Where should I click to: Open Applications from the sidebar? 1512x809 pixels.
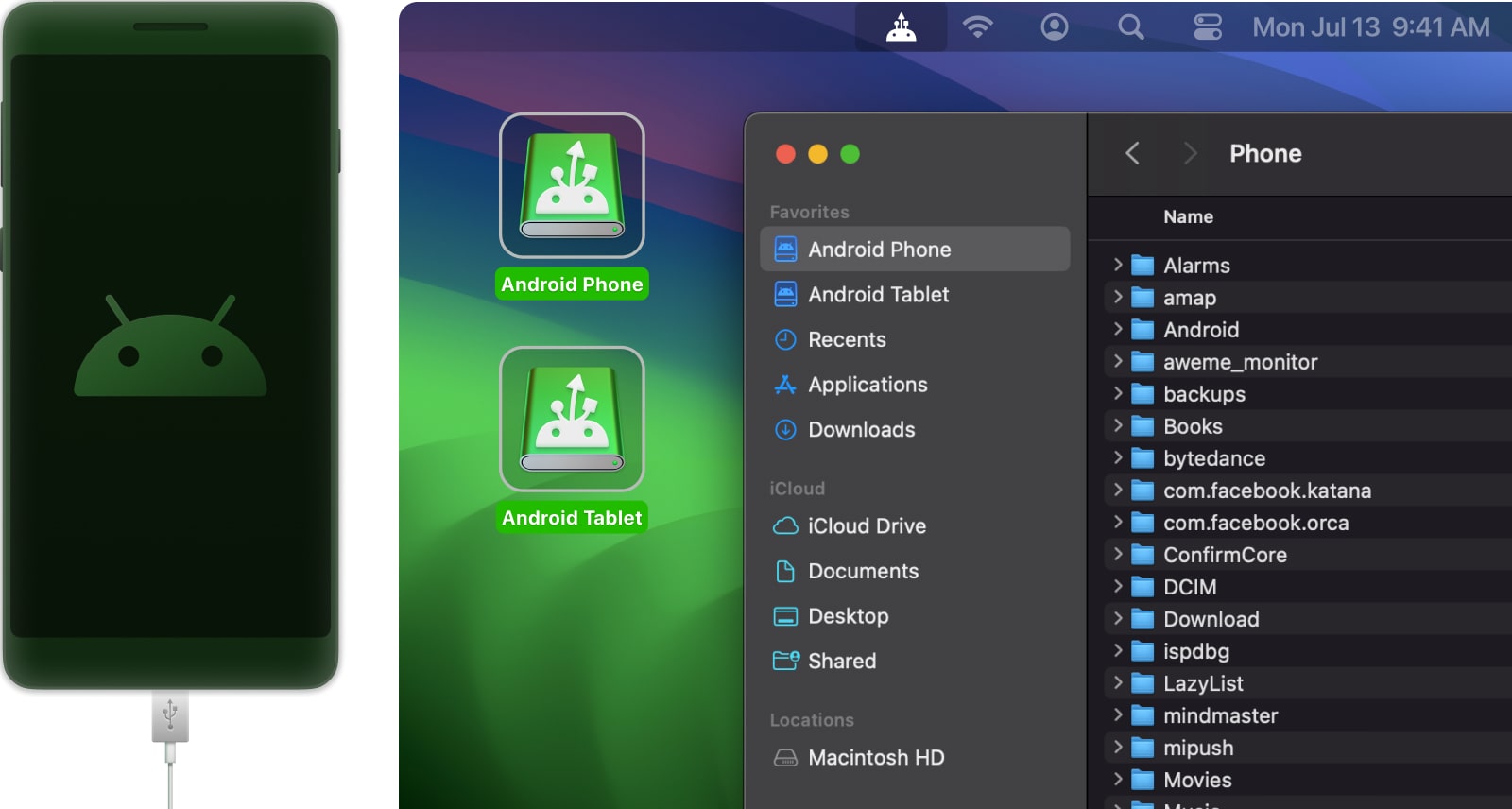pyautogui.click(x=867, y=385)
